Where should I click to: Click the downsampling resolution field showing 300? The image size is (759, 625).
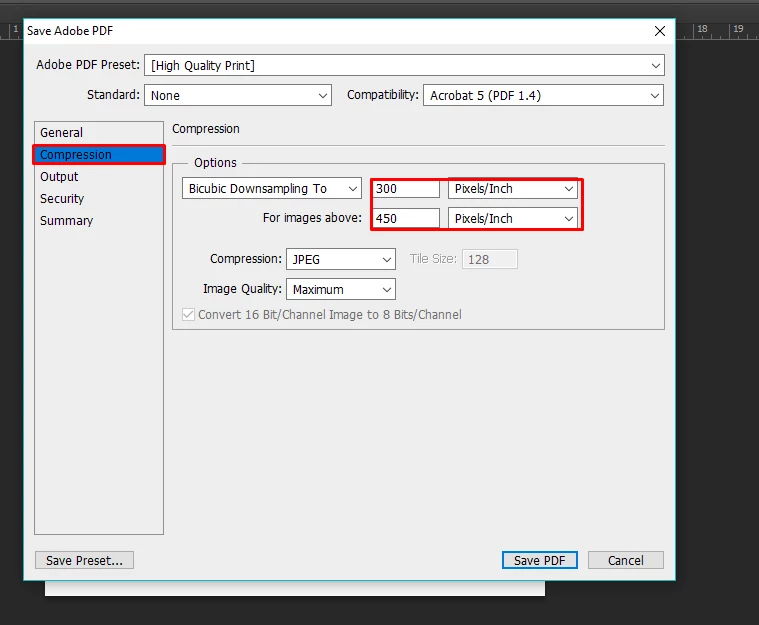406,188
